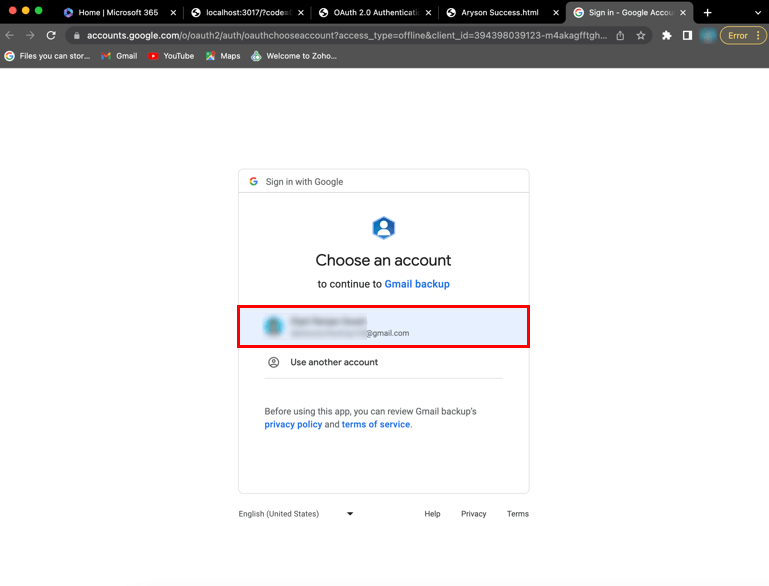Close the Aryson Success.html tab
769x586 pixels.
[x=556, y=13]
